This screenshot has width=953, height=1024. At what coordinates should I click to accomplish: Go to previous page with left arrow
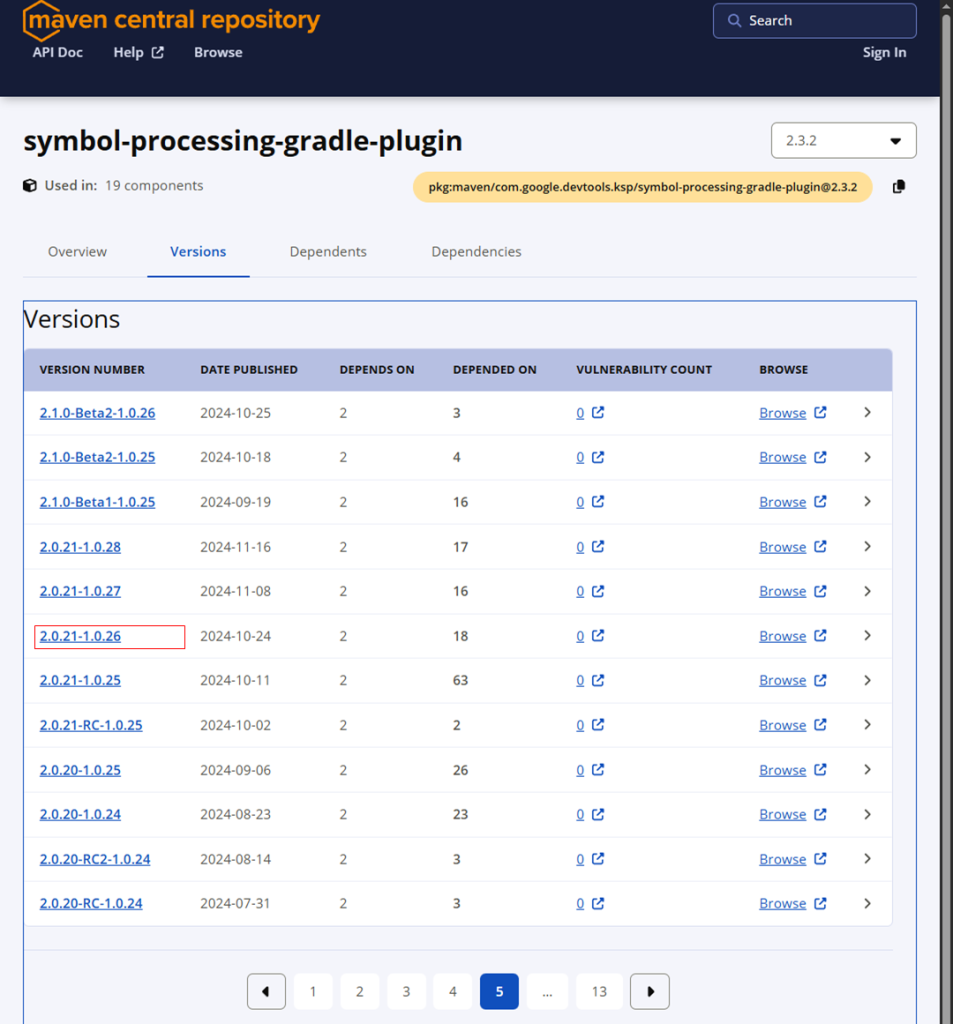266,991
